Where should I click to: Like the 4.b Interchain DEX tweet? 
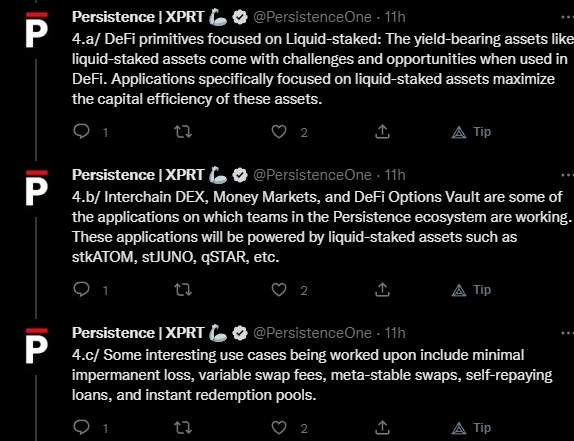coord(279,289)
